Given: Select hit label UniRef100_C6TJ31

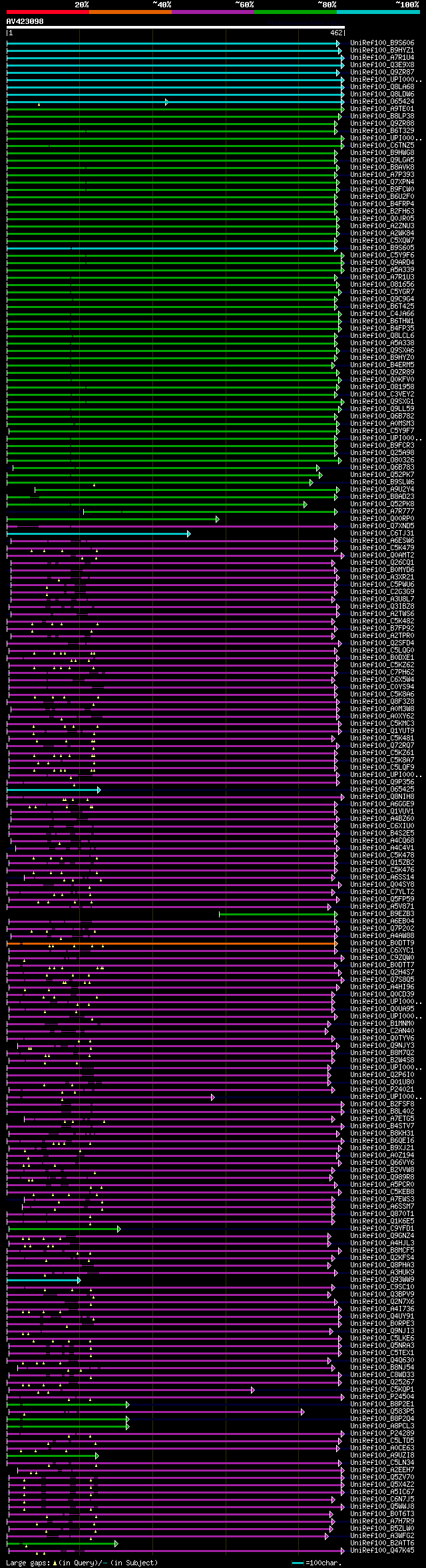Looking at the screenshot, I should [x=382, y=534].
